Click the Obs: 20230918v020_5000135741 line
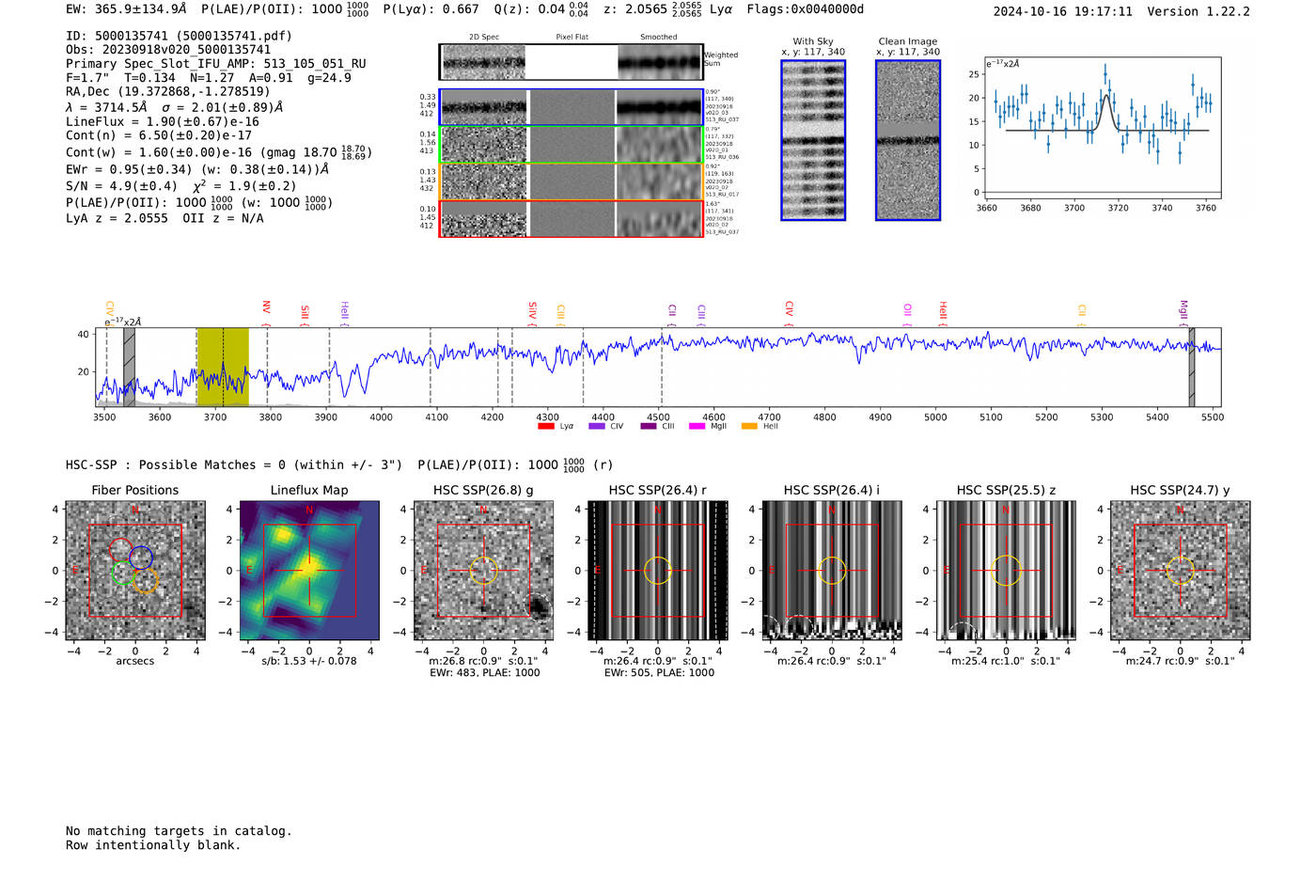The image size is (1316, 896). [168, 50]
